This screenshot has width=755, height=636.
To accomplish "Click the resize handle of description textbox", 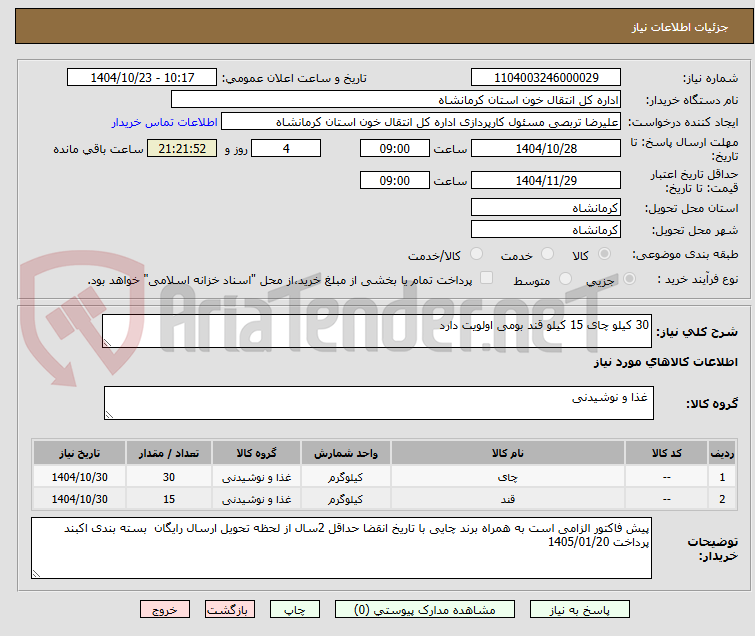I will pos(107,343).
